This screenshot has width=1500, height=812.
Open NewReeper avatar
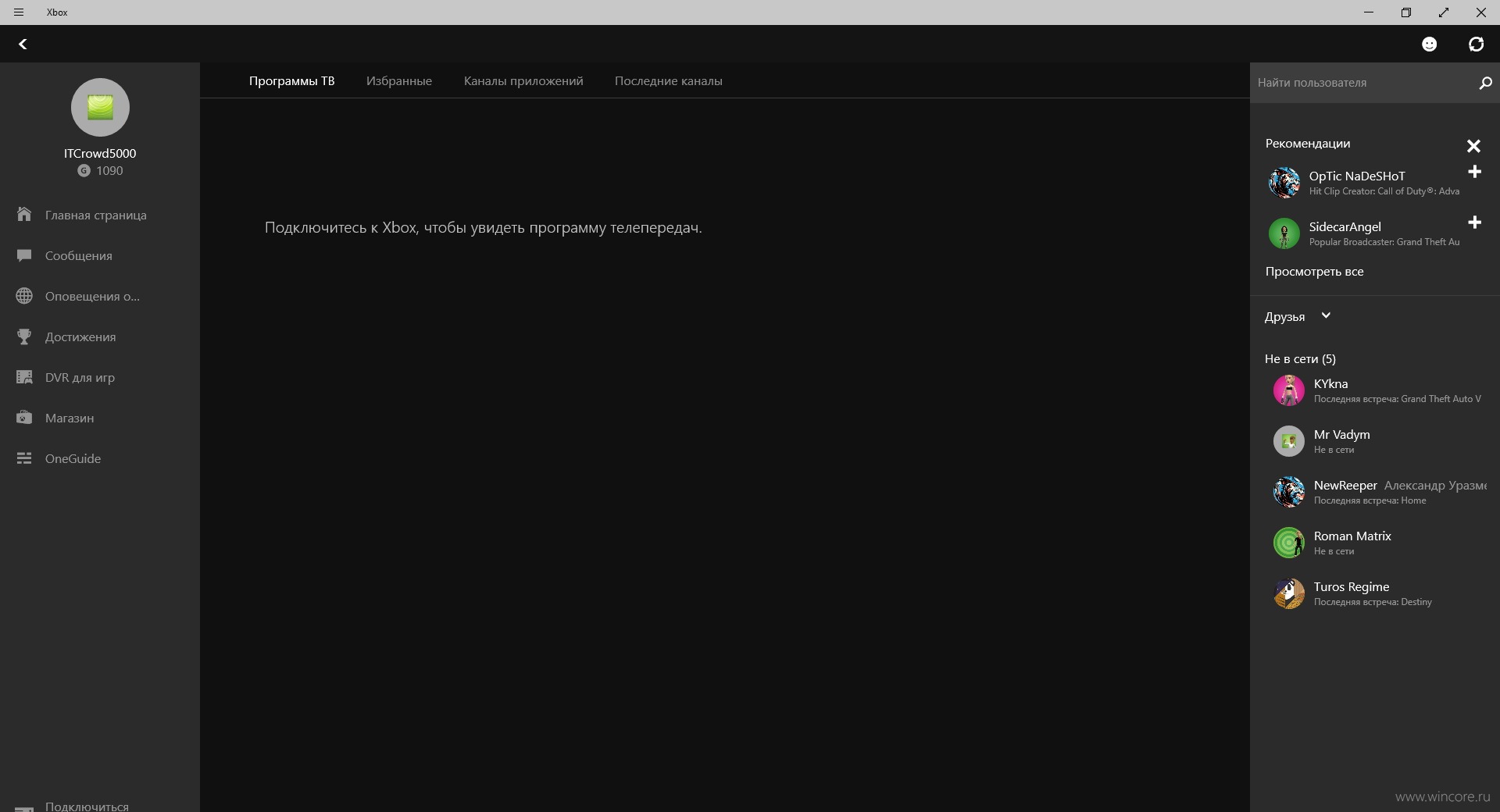[1288, 492]
